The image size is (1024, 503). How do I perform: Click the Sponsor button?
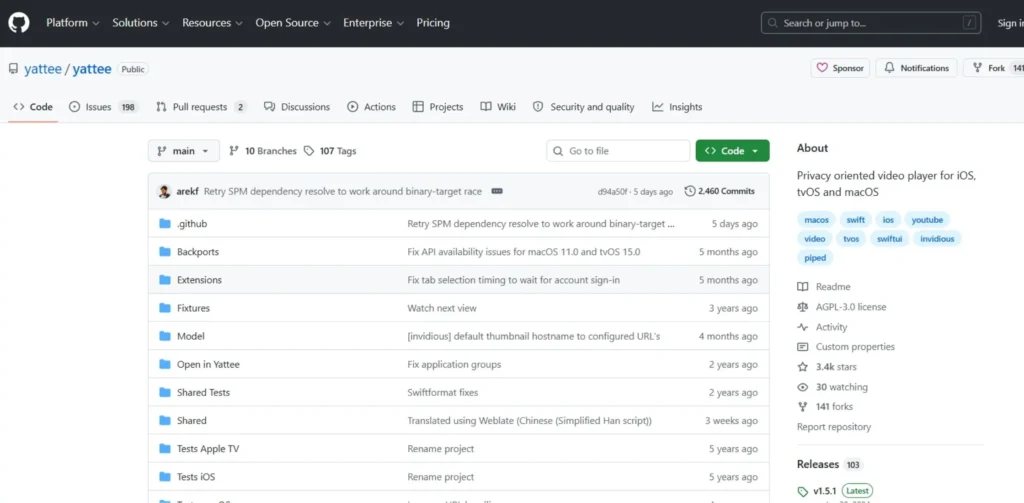840,68
